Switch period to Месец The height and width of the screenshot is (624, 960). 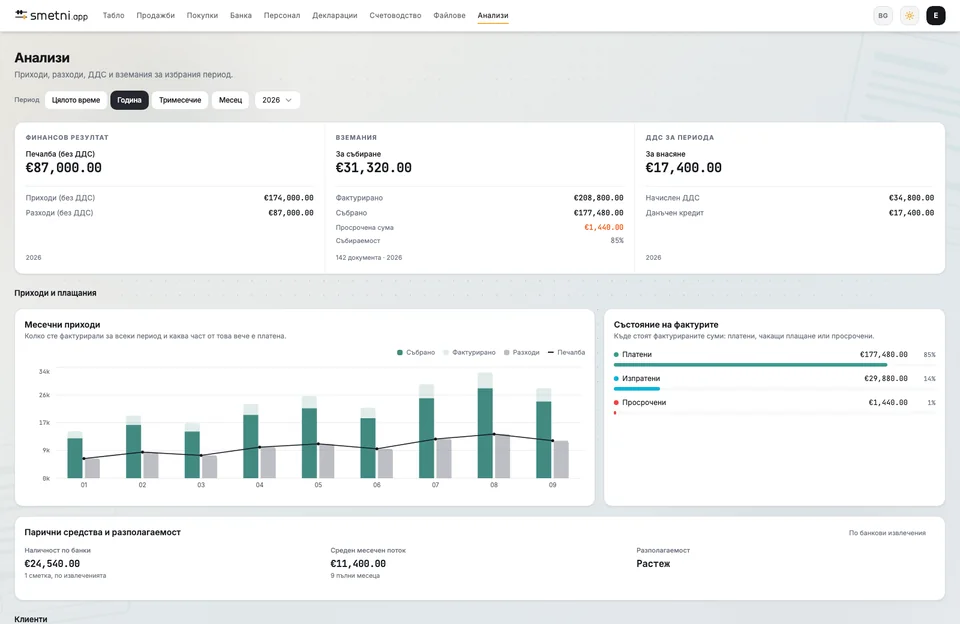230,100
